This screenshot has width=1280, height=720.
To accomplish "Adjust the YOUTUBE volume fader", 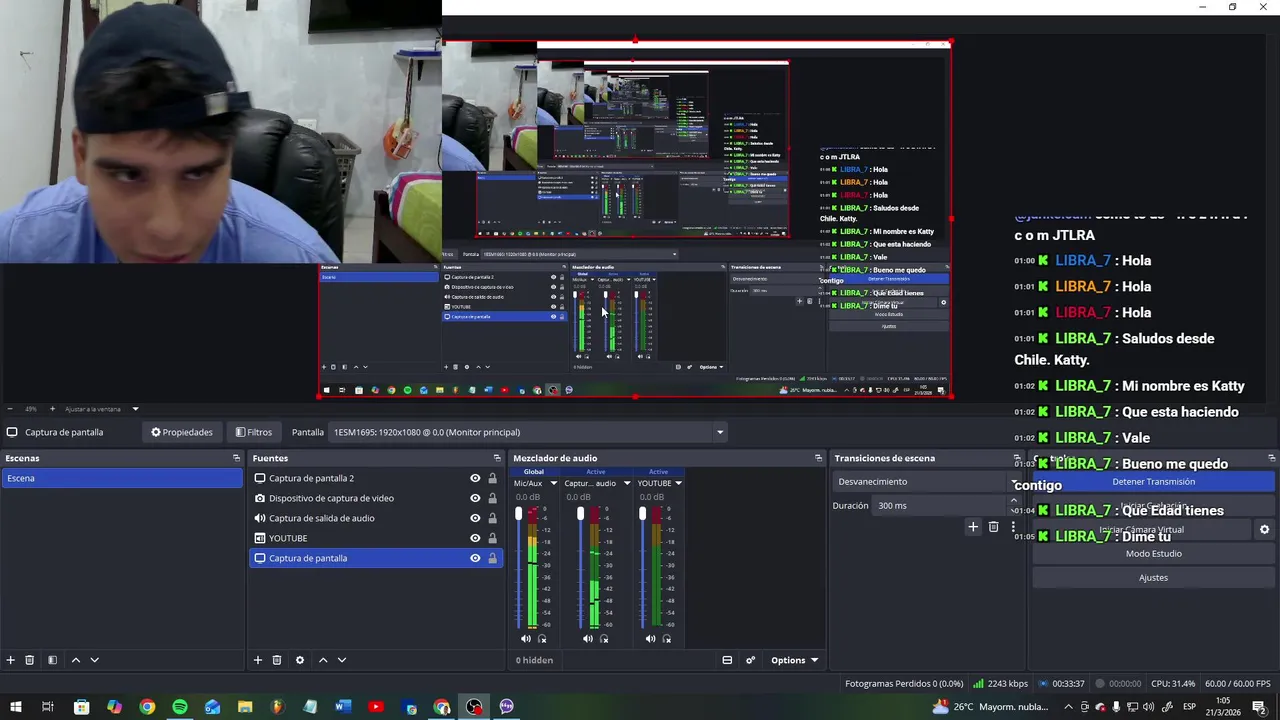I will point(642,514).
